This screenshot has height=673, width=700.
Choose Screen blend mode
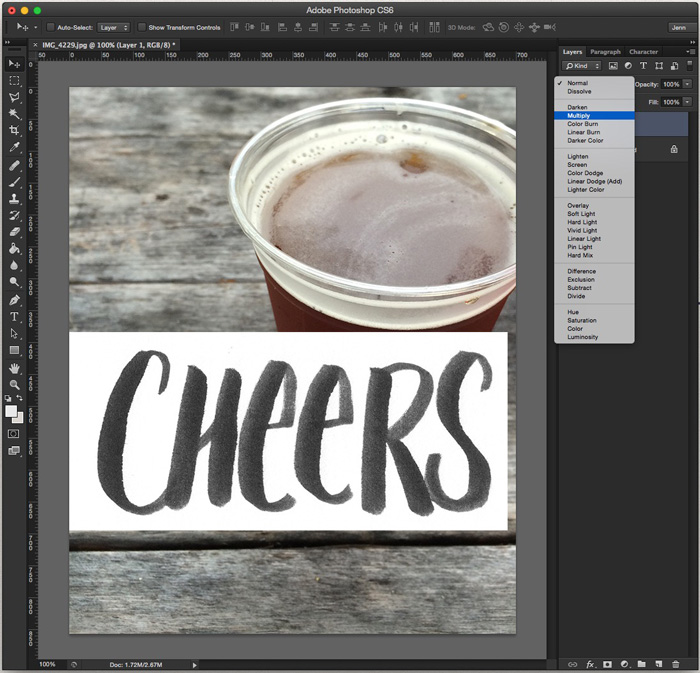pyautogui.click(x=594, y=165)
